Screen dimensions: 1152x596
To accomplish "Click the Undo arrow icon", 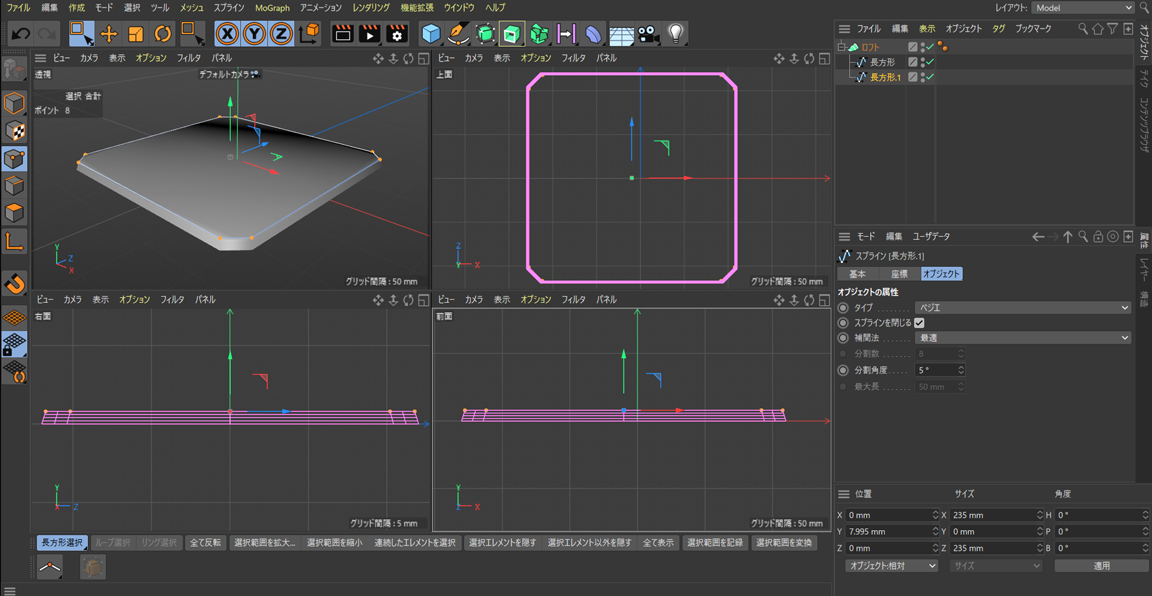I will (x=20, y=34).
